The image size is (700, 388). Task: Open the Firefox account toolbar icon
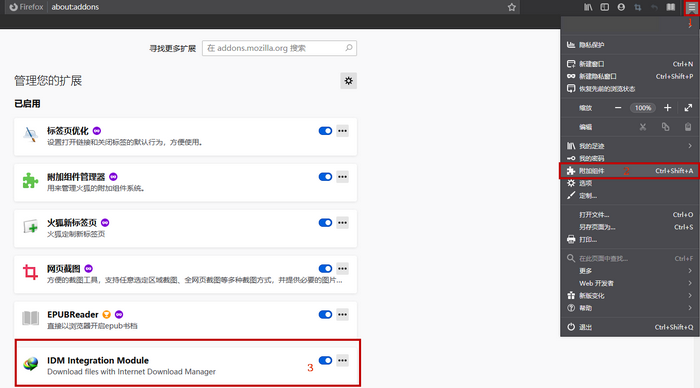(621, 7)
